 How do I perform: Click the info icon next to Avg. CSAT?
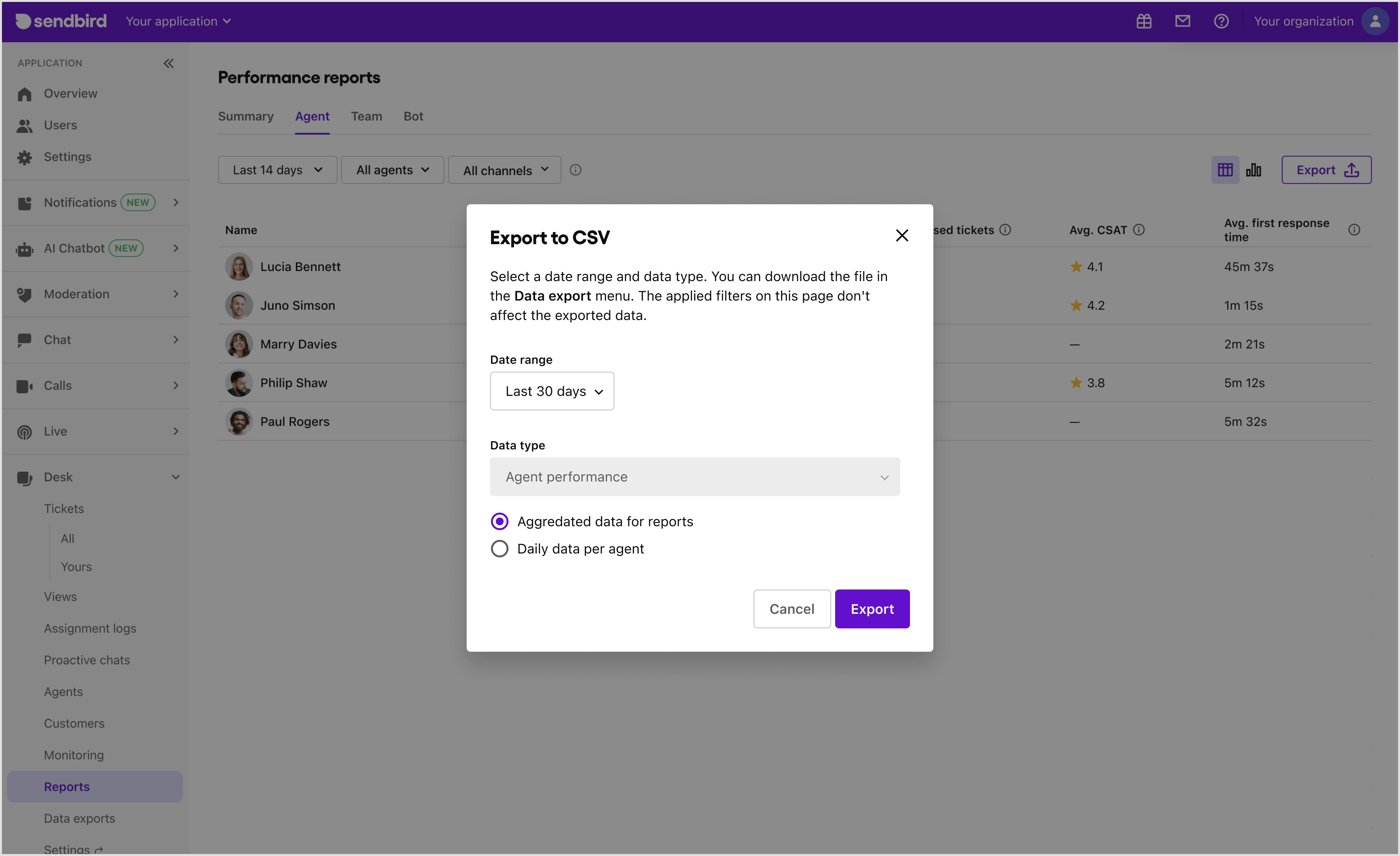click(x=1140, y=230)
